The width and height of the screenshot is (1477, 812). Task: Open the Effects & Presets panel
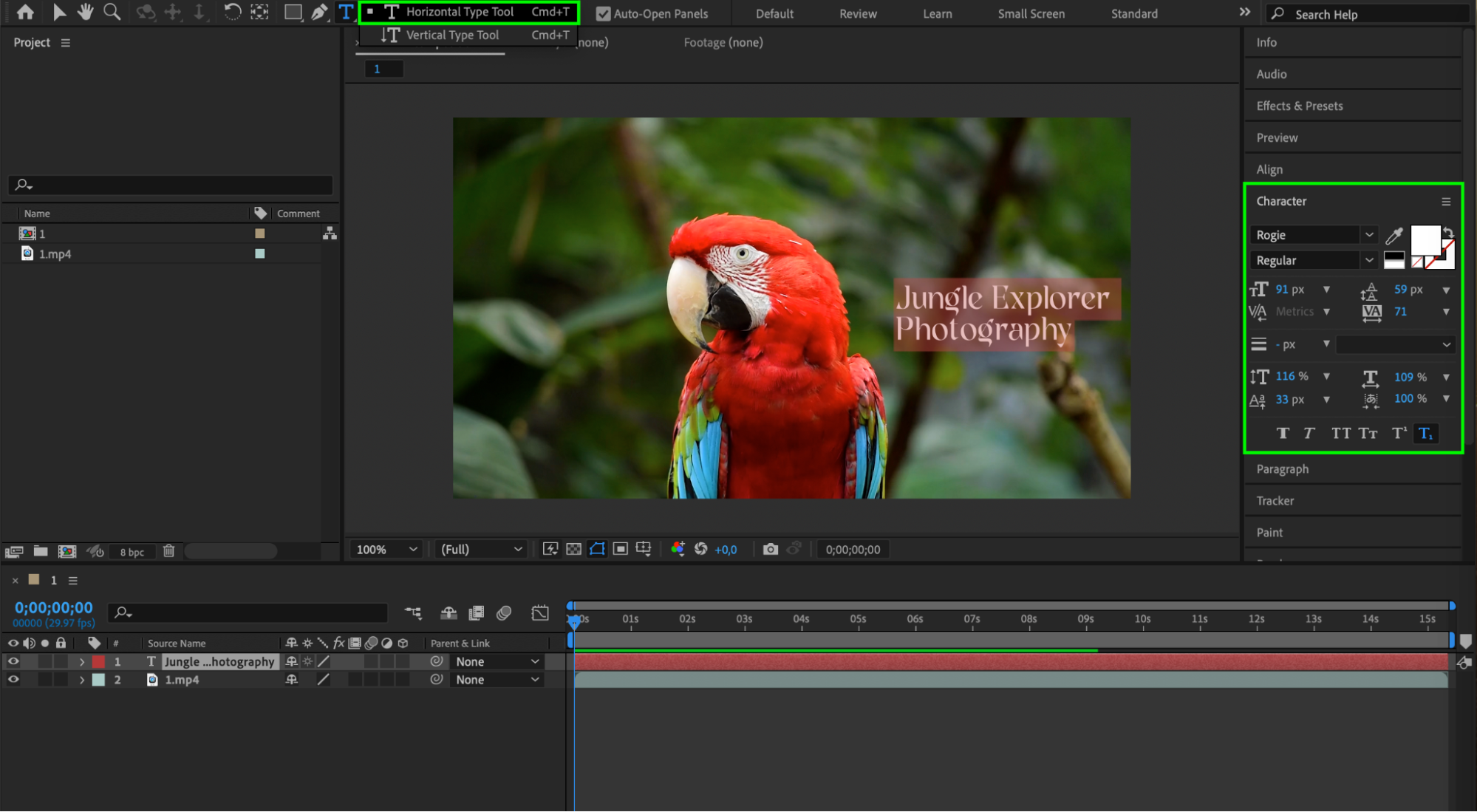[x=1299, y=106]
